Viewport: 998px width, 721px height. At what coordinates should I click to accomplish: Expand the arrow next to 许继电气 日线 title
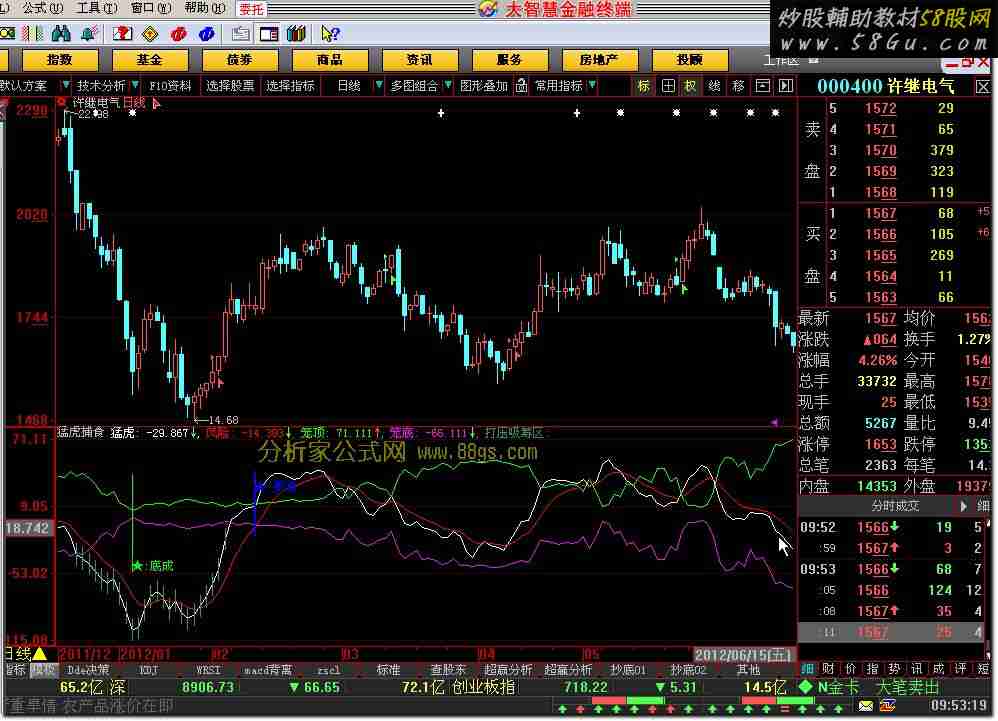click(x=157, y=103)
